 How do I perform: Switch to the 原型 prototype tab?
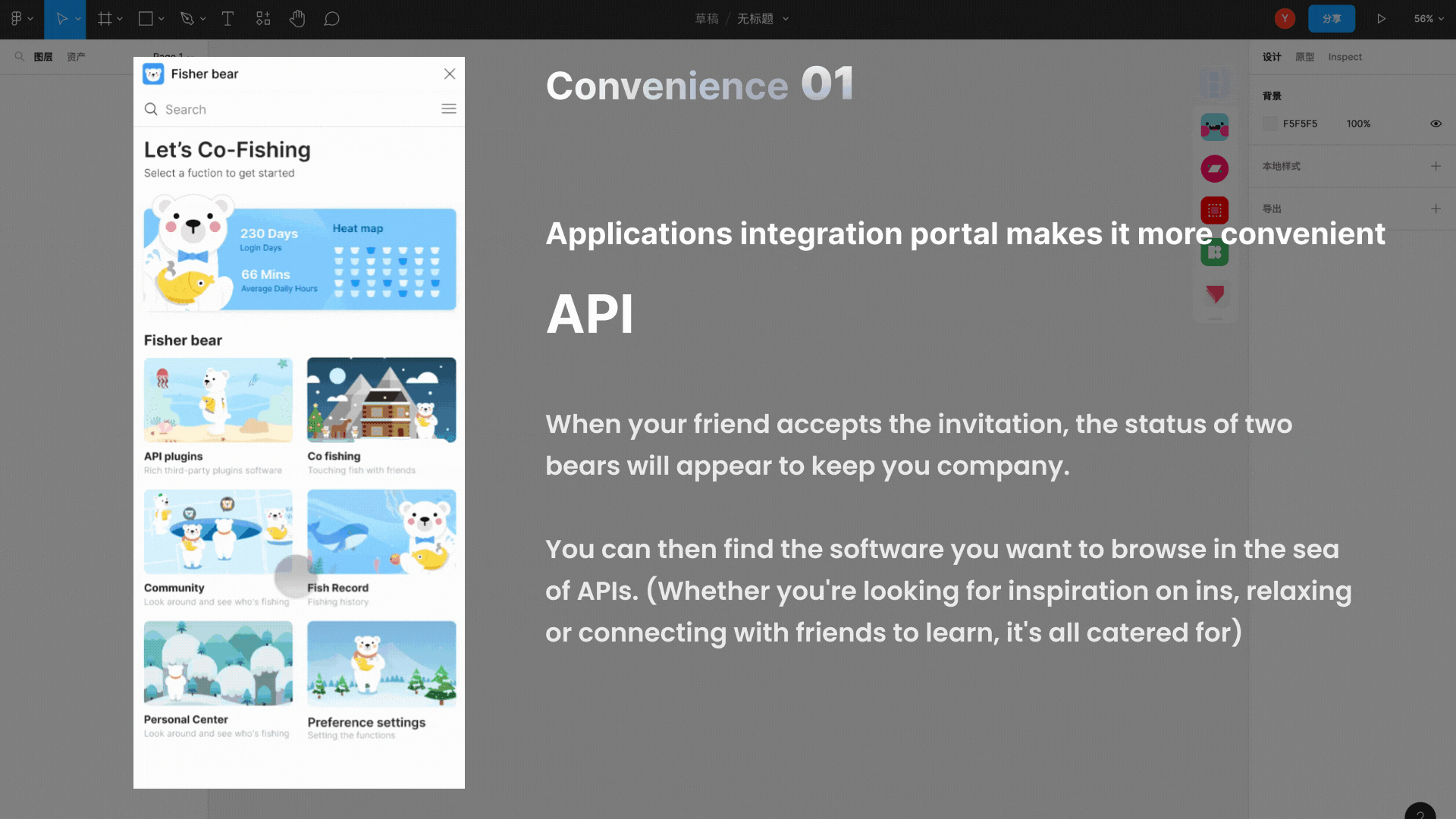(1304, 57)
